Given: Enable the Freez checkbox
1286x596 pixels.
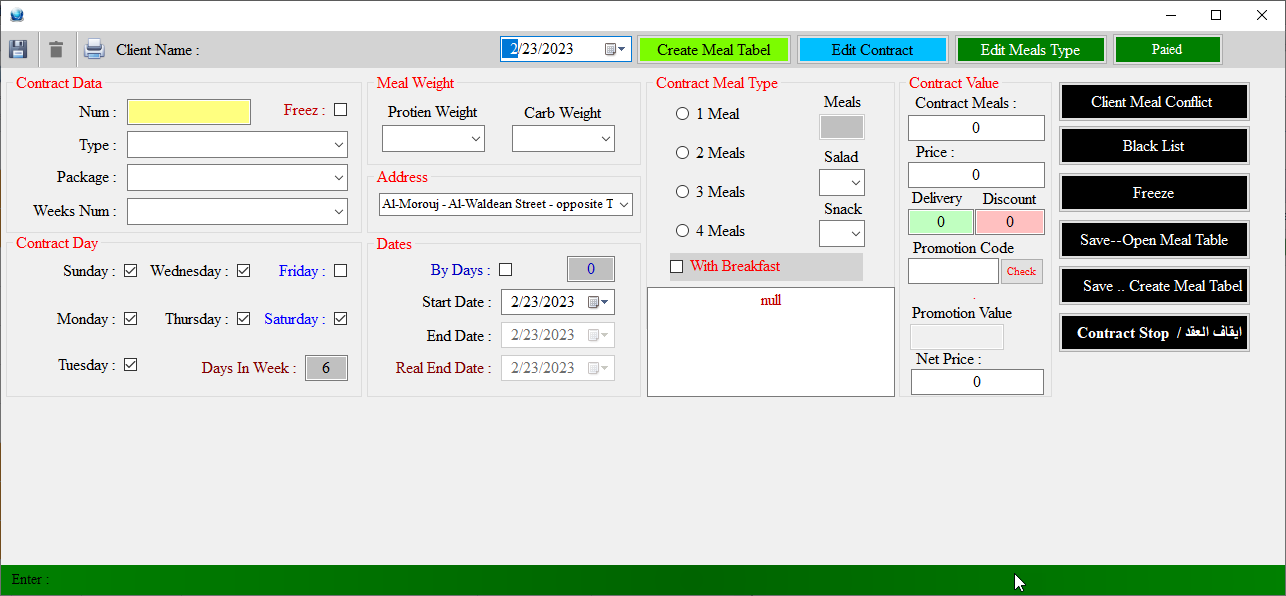Looking at the screenshot, I should coord(341,110).
